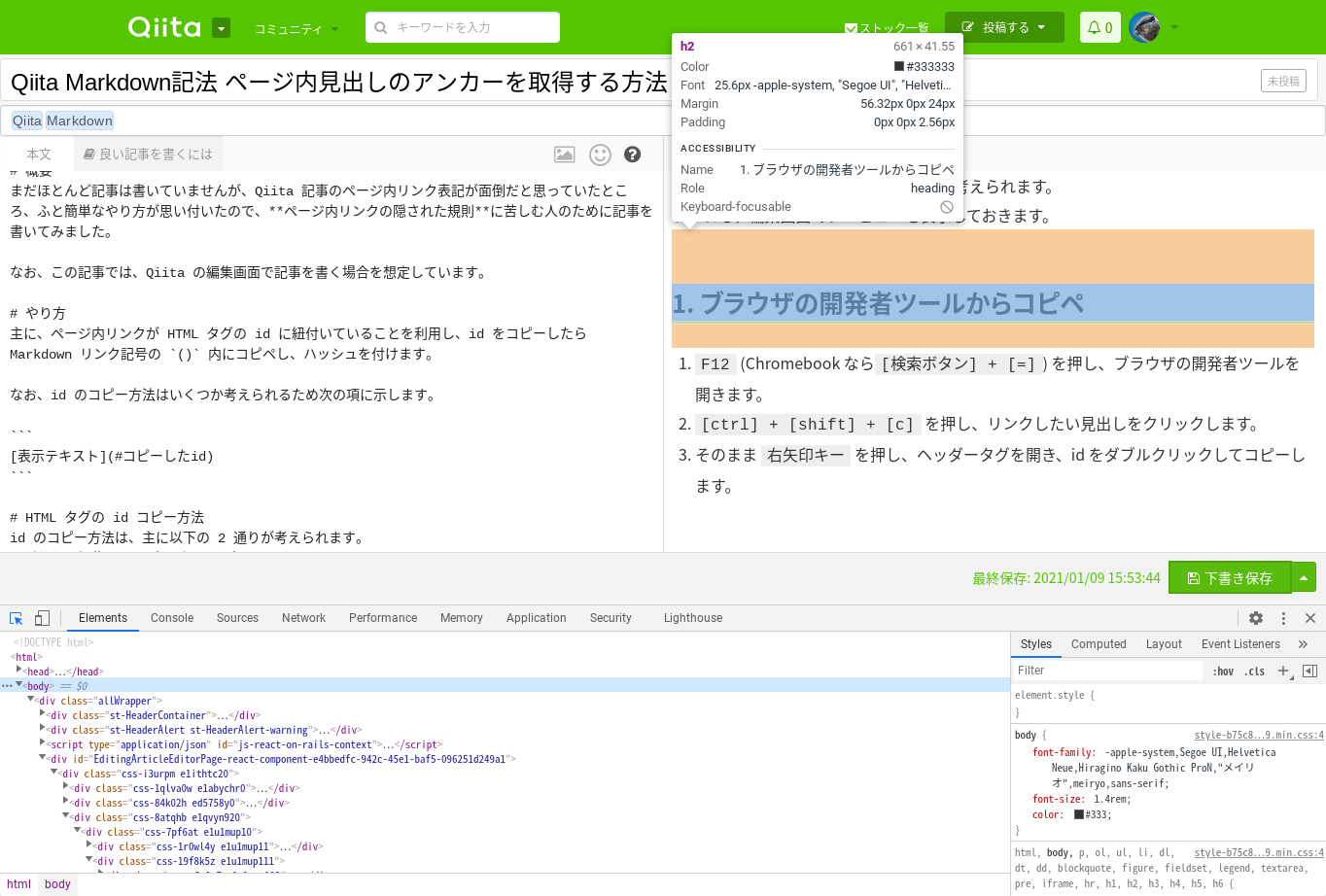The image size is (1326, 896).
Task: Open the Application tab
Action: tap(536, 618)
